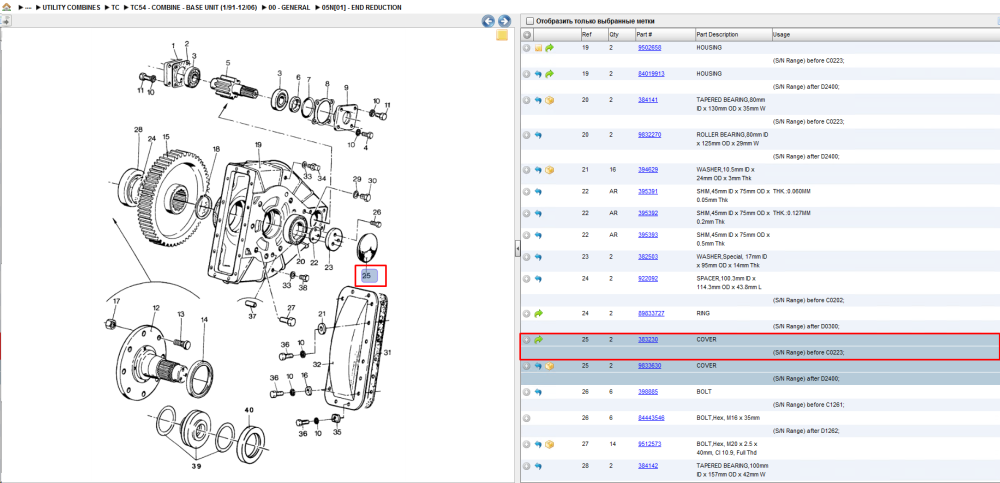Click the 'RING' description cell
1000x483 pixels.
pos(703,313)
